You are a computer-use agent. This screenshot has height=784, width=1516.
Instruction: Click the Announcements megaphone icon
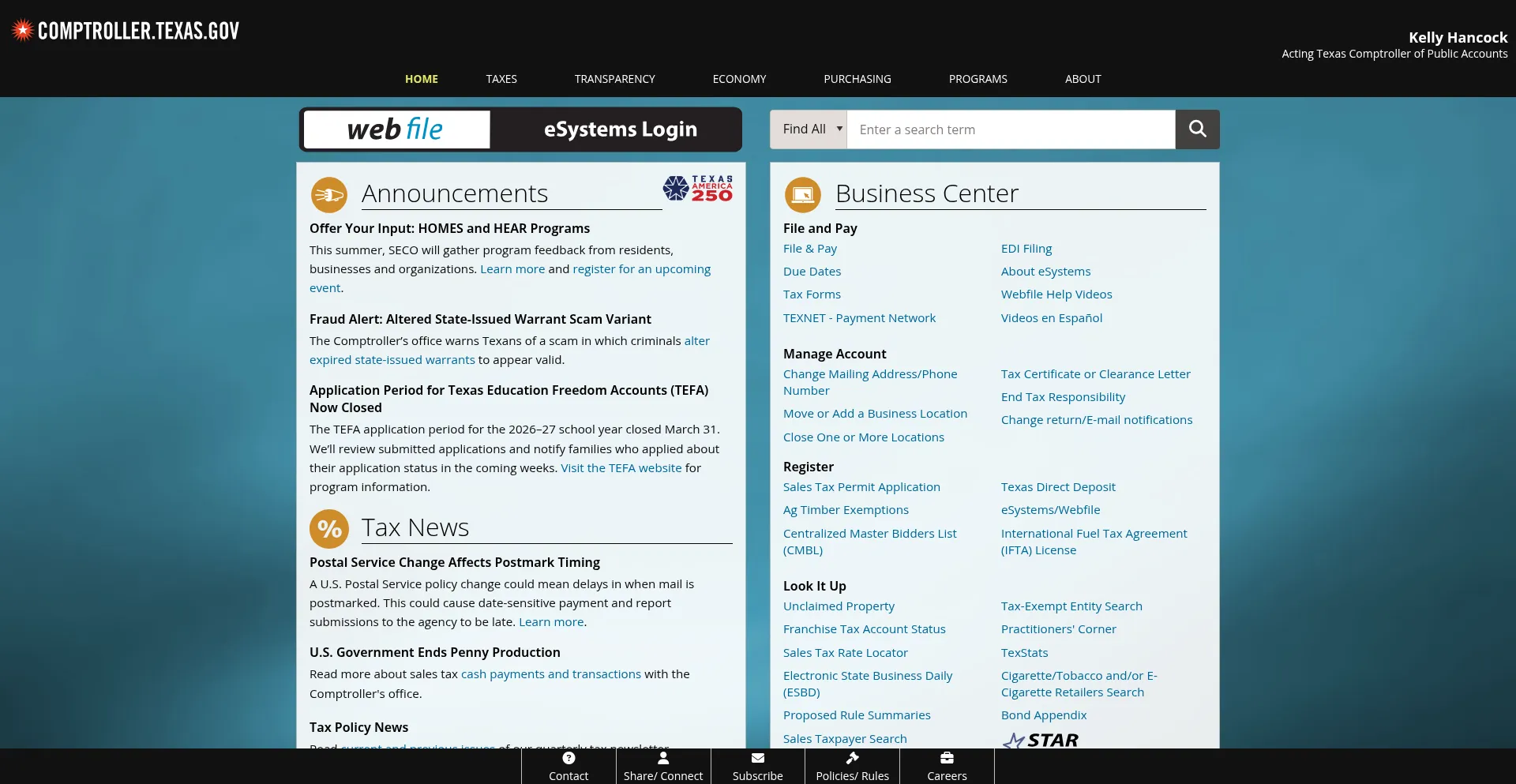pos(328,195)
